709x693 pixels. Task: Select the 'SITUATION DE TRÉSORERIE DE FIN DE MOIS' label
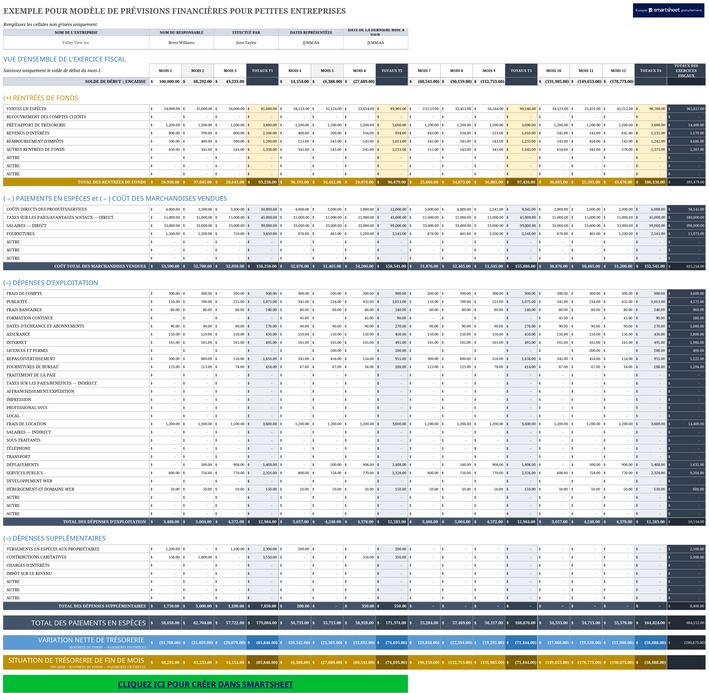[x=76, y=660]
